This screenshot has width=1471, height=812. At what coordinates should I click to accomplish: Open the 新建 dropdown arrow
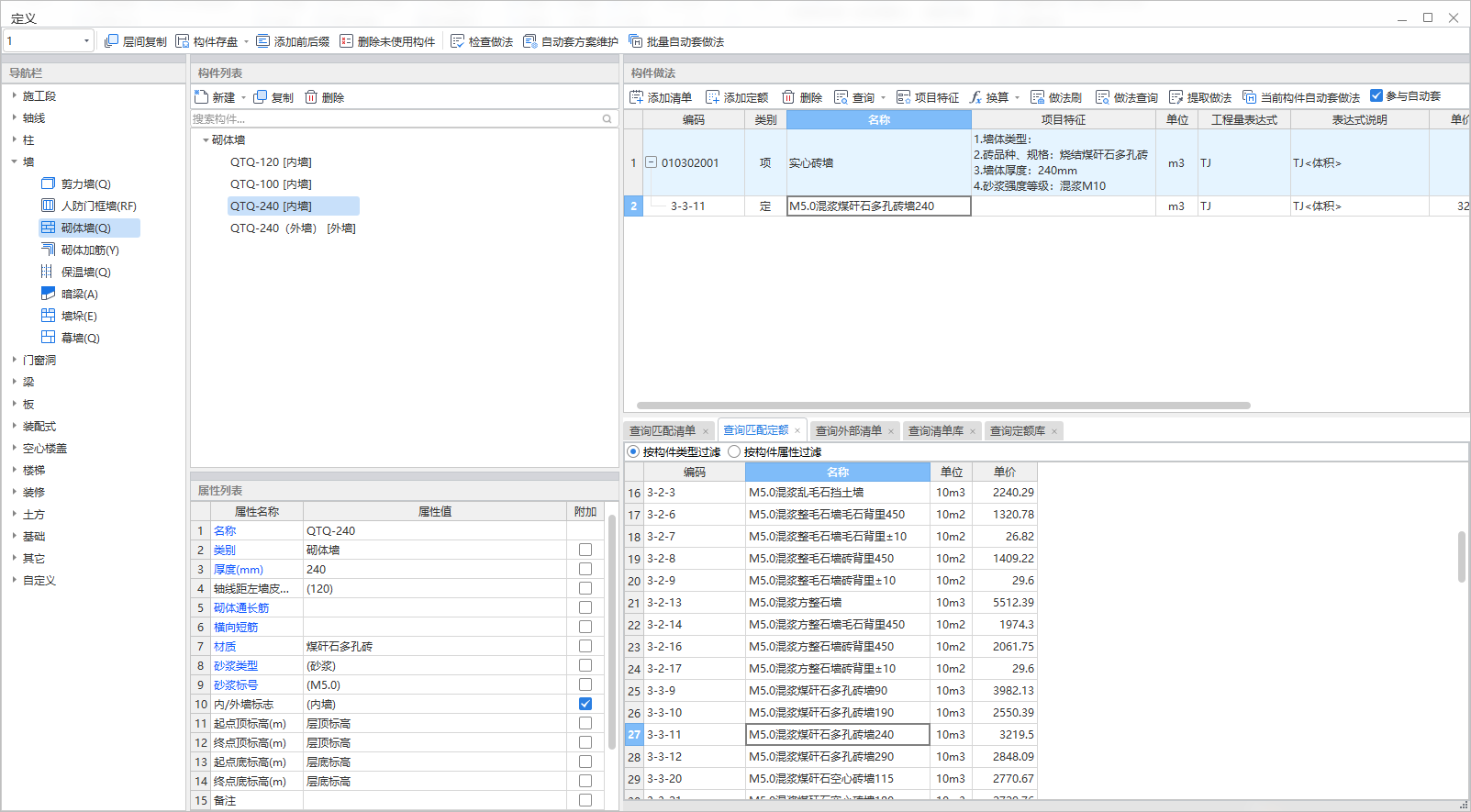[244, 97]
